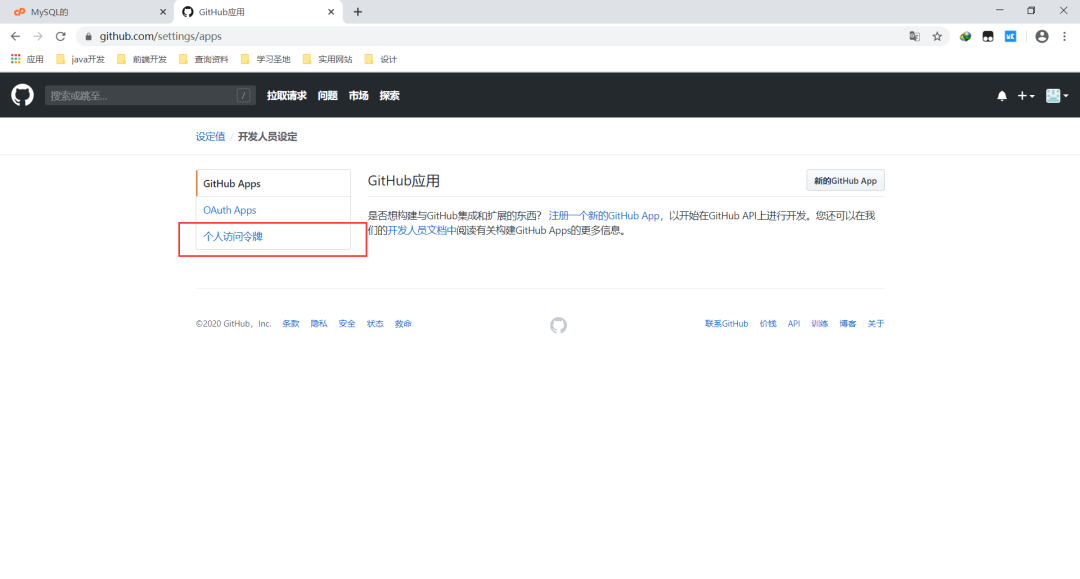This screenshot has height=579, width=1080.
Task: Open the 开发人员文档中 link
Action: click(422, 230)
